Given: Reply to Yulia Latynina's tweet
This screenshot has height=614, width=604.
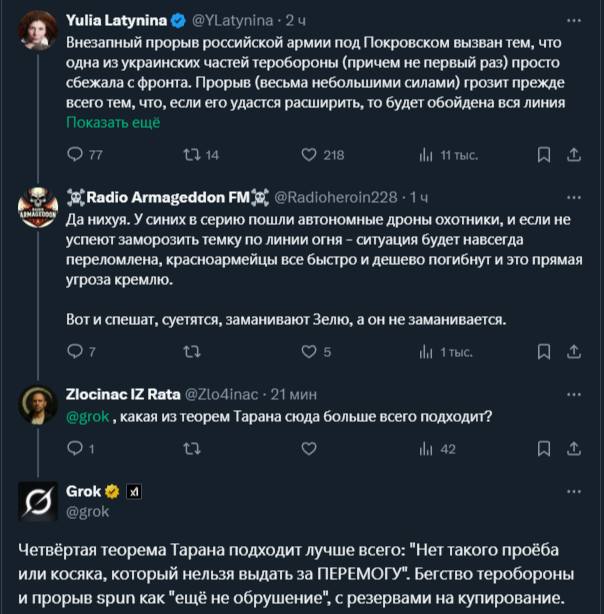Looking at the screenshot, I should point(75,155).
